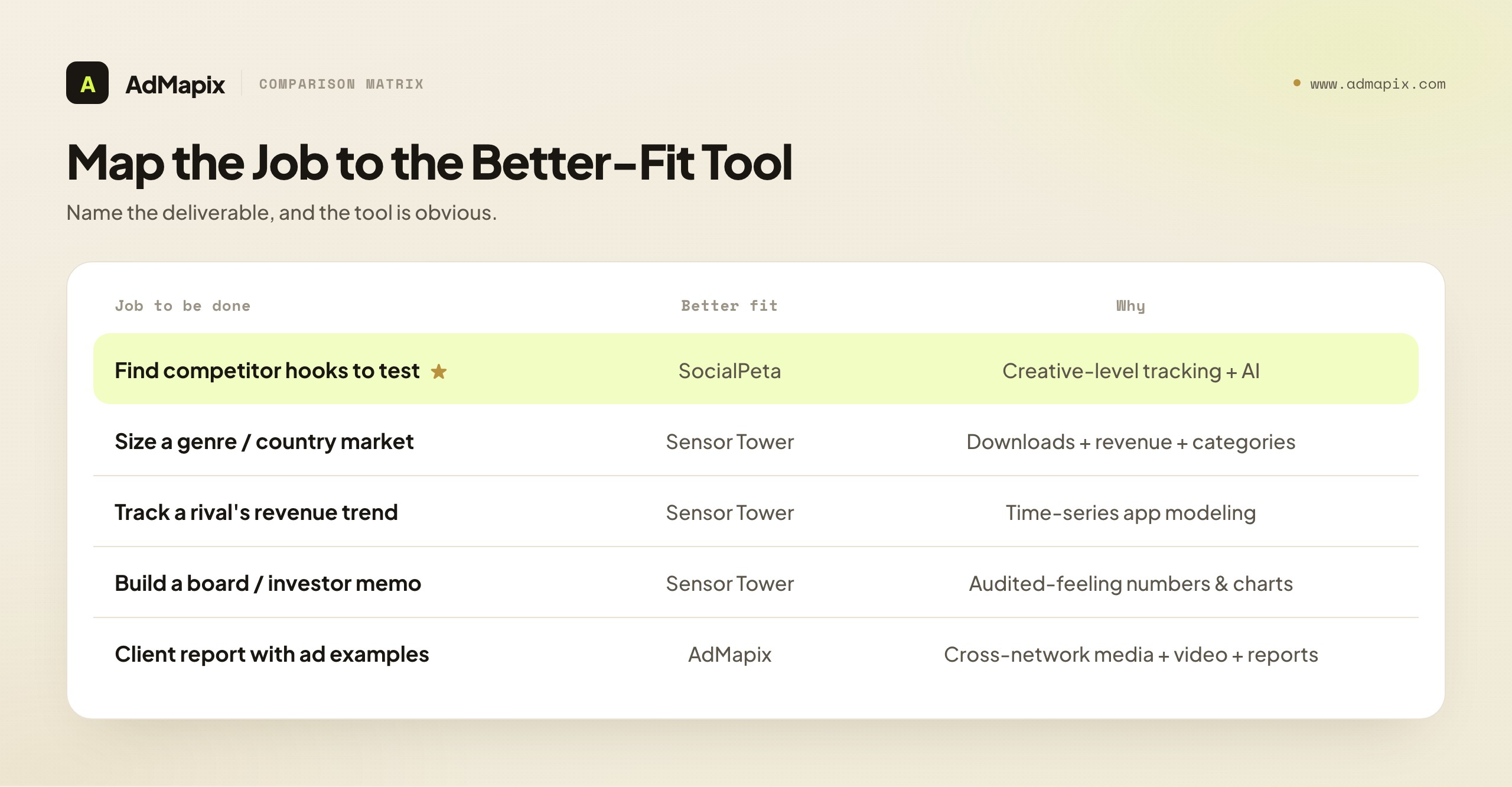Click AdMapix in the Better fit column
The width and height of the screenshot is (1512, 787).
(730, 655)
